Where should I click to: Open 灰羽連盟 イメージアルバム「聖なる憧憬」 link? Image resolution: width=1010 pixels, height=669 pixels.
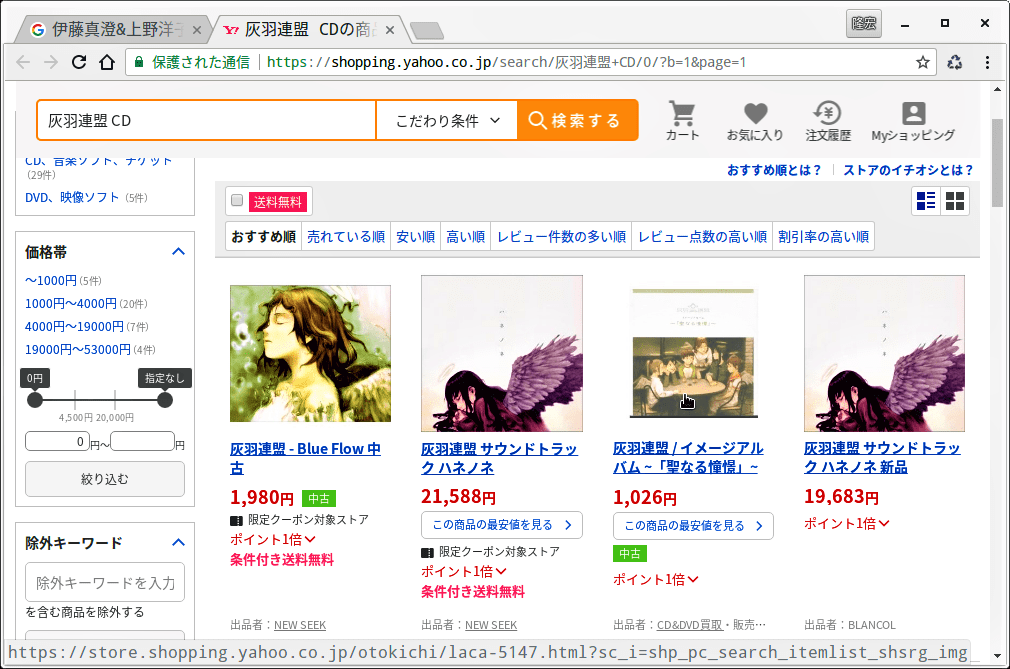pyautogui.click(x=689, y=457)
